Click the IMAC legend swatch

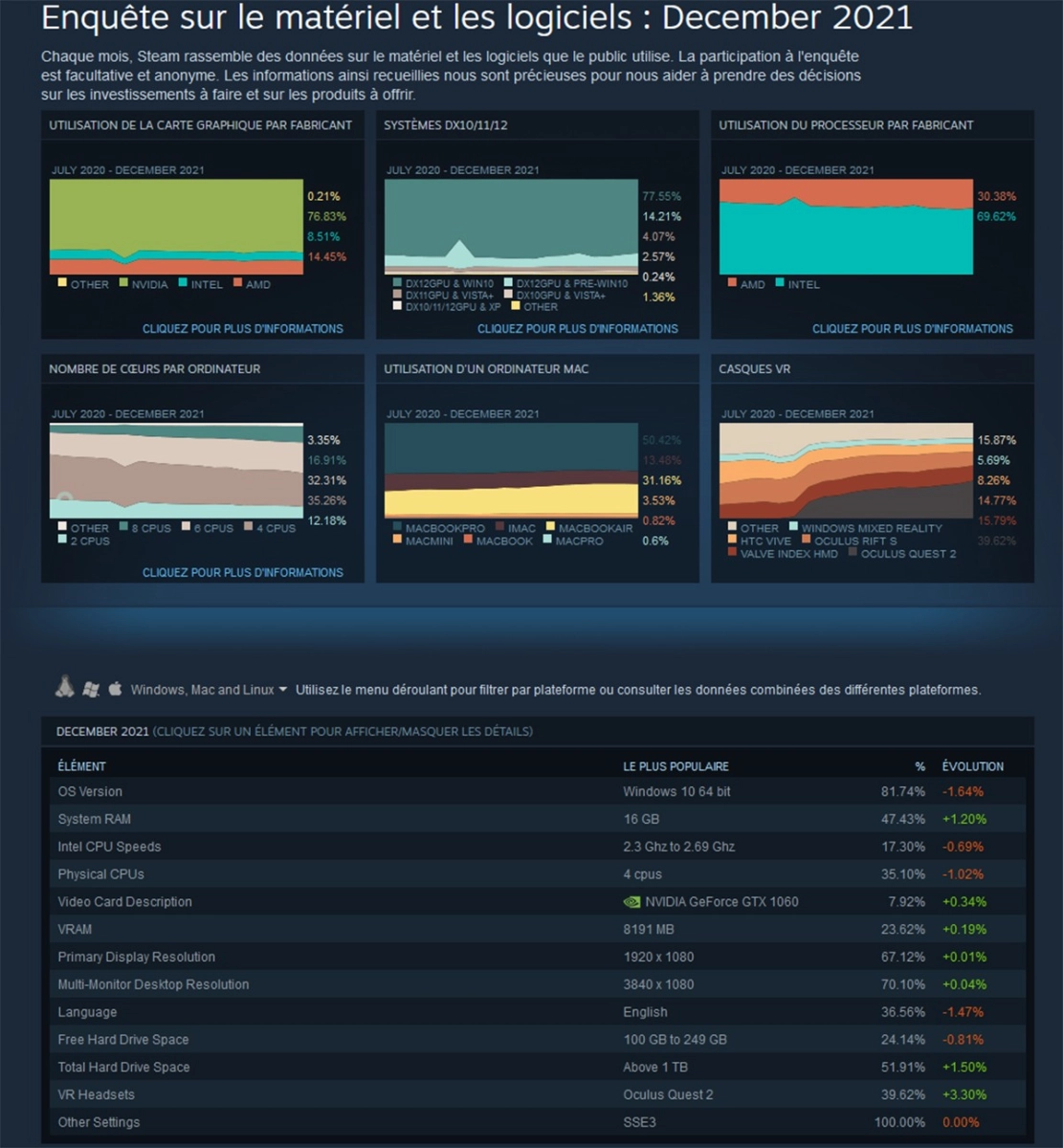pos(499,528)
